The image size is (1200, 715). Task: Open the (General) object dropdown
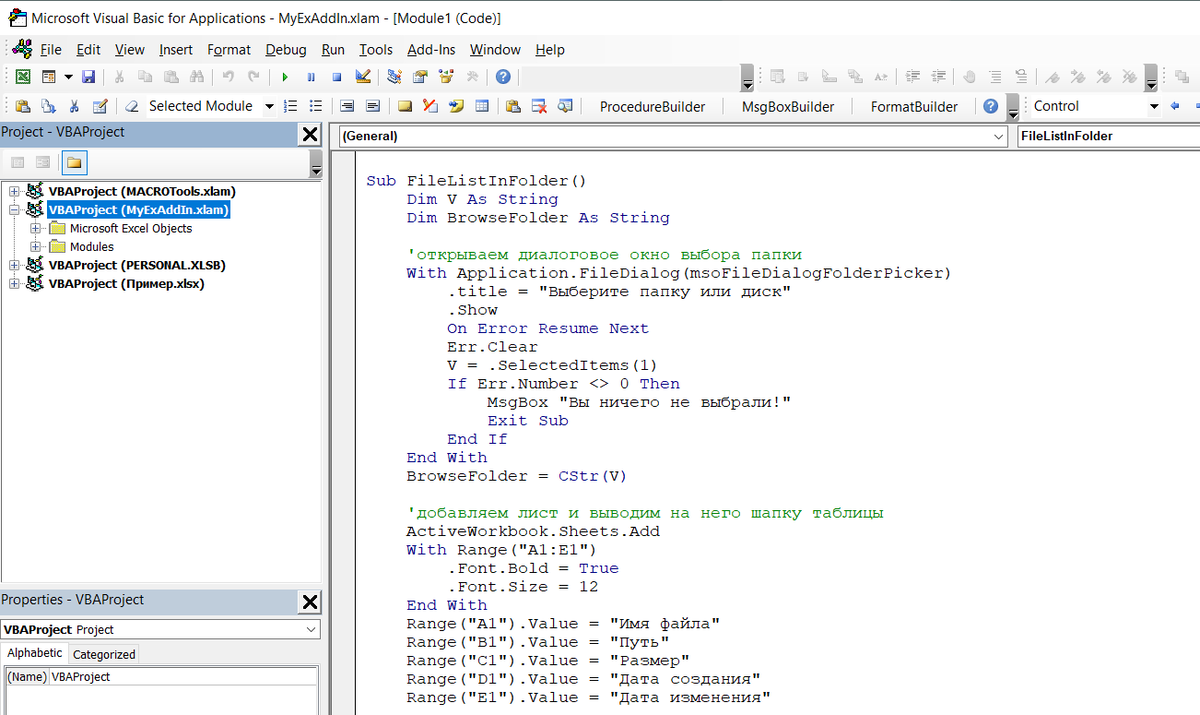click(x=999, y=136)
